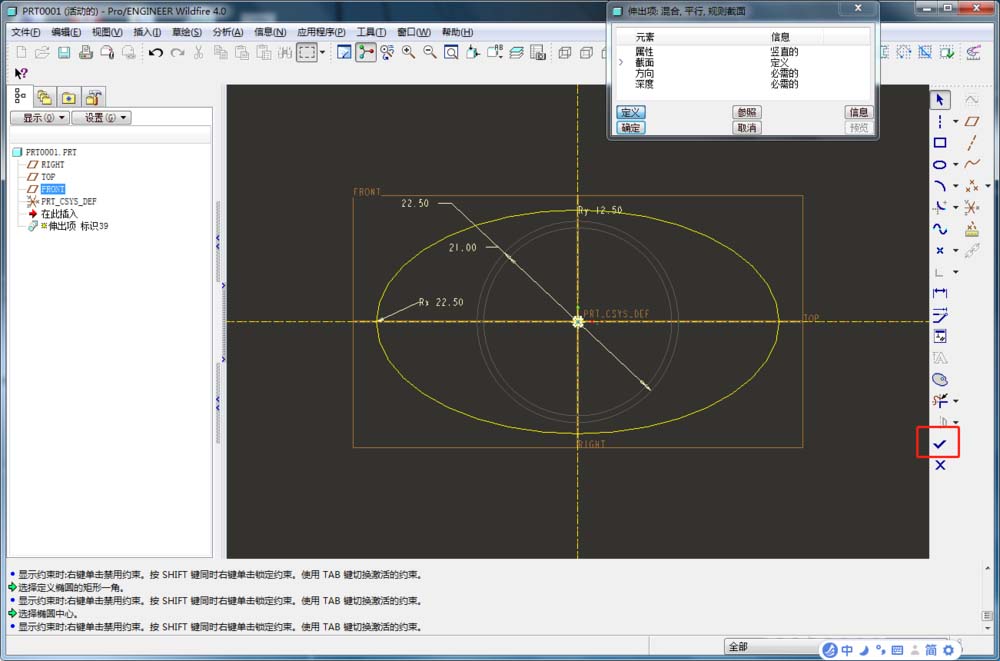Click the Context help pointer icon
The image size is (1000, 661).
[20, 73]
